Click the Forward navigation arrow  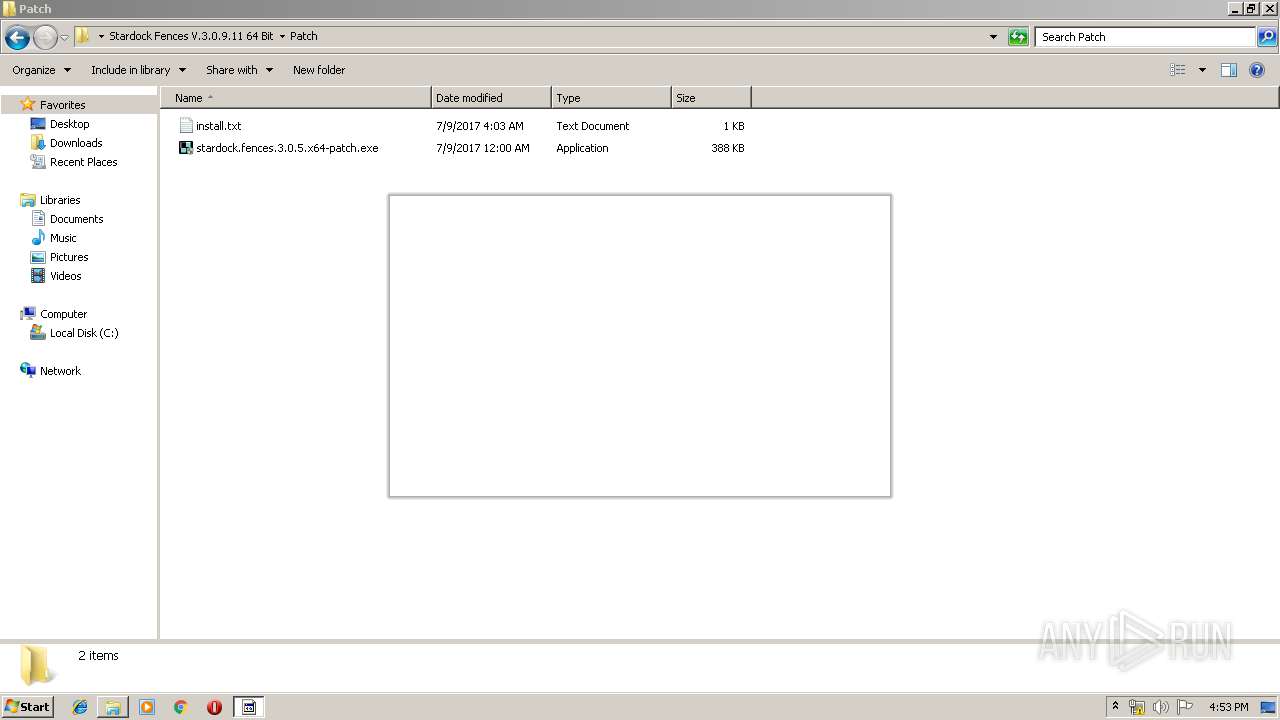(45, 38)
